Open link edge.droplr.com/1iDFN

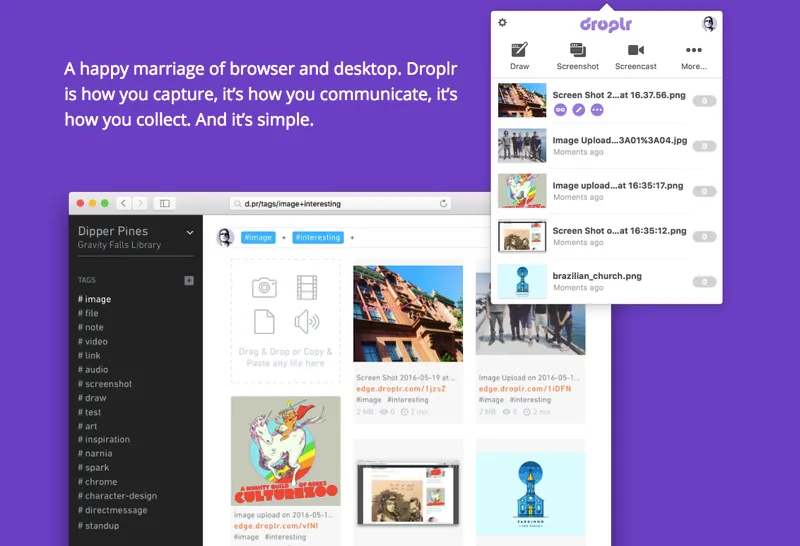tap(524, 389)
